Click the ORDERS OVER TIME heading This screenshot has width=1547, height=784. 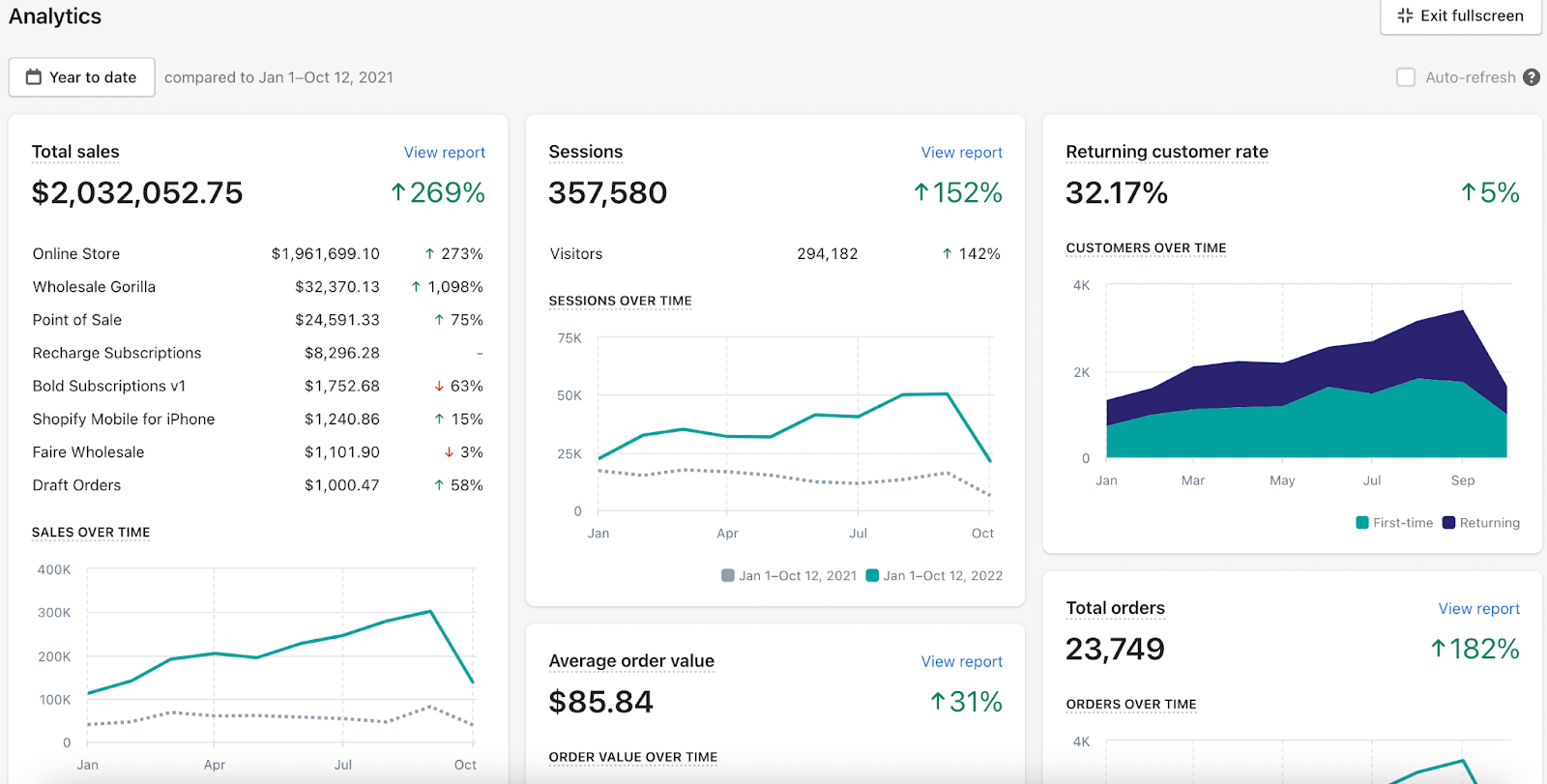point(1131,705)
